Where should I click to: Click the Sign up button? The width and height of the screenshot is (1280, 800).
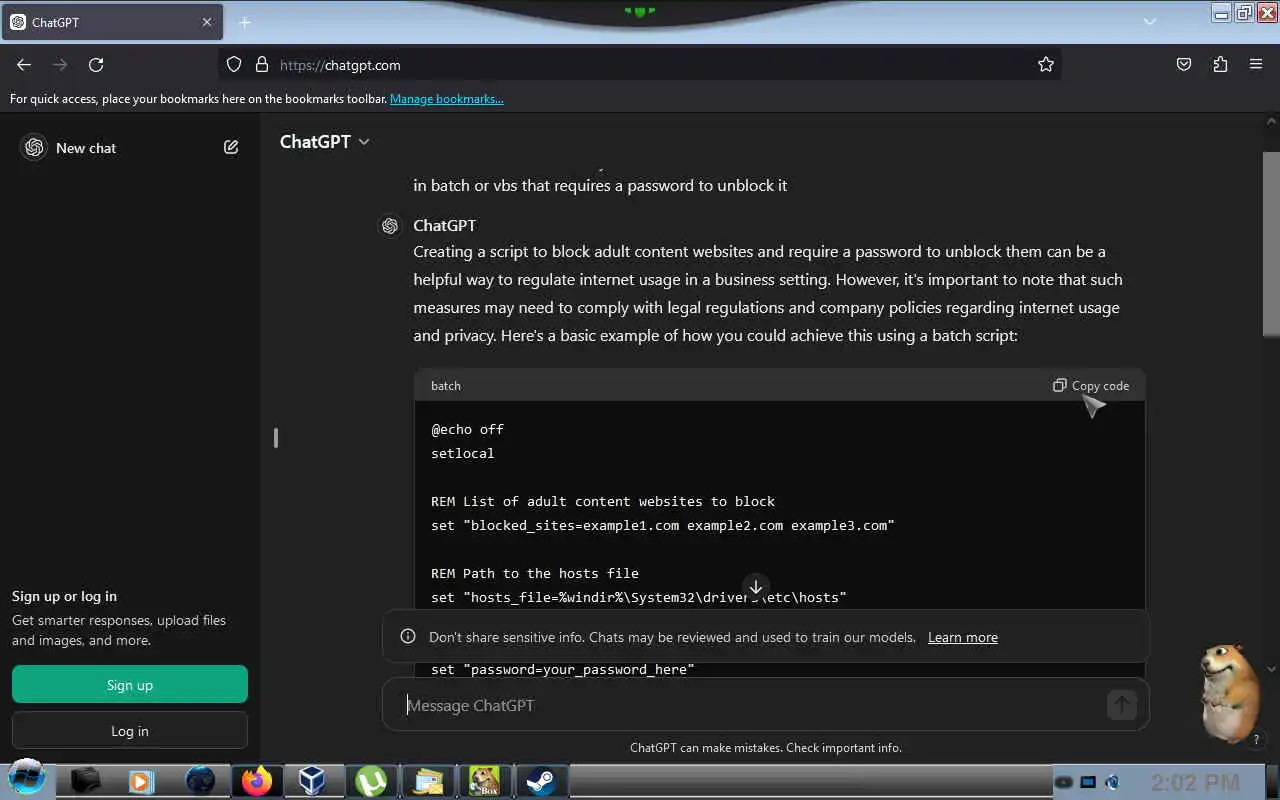[130, 685]
